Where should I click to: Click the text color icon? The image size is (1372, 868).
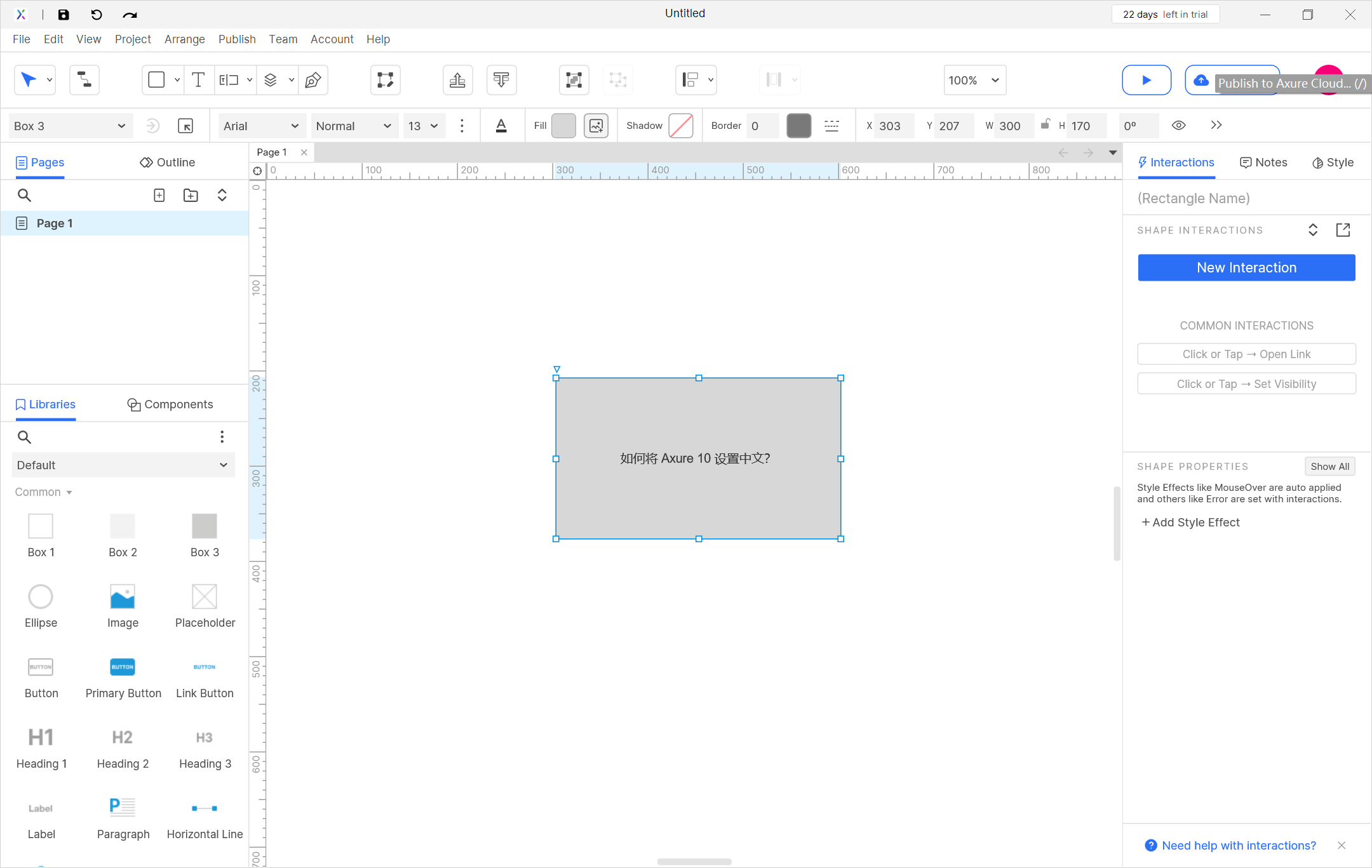pos(501,126)
